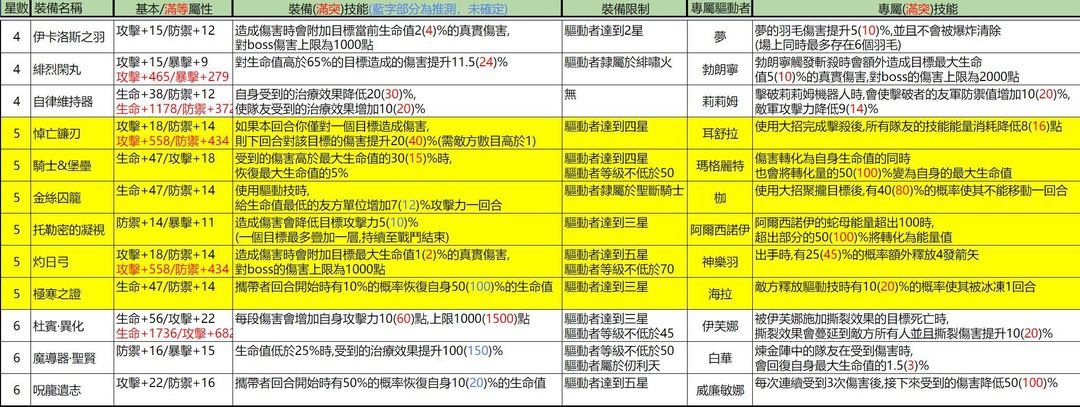
Task: Click the star number in 伊卡洛斯之羽 row
Action: 15,36
